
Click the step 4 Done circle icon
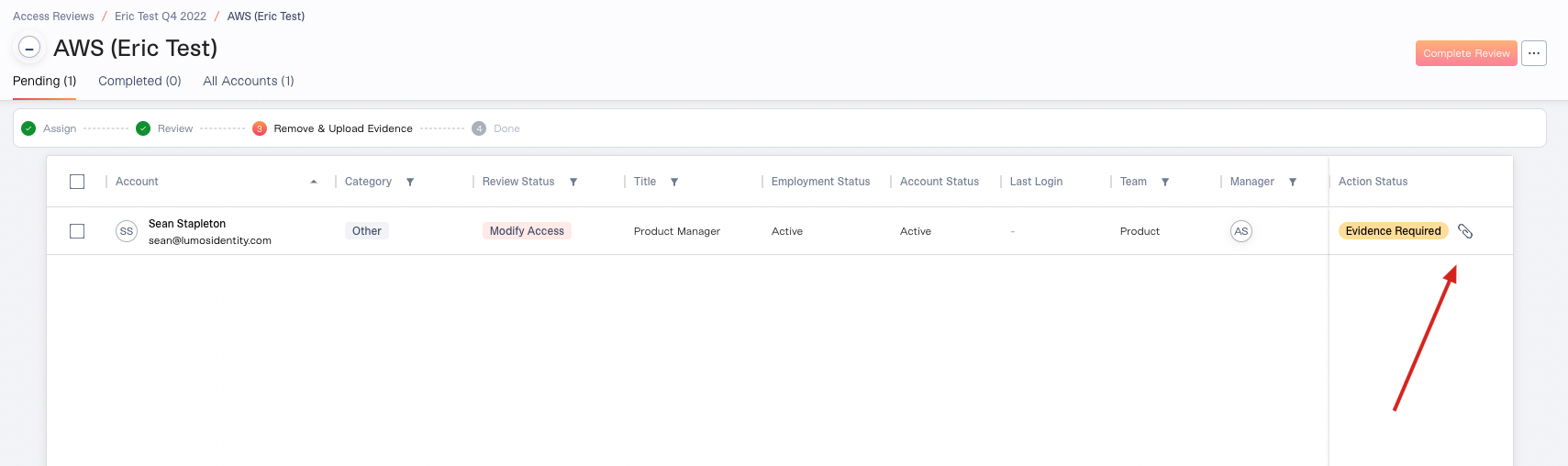pos(479,128)
